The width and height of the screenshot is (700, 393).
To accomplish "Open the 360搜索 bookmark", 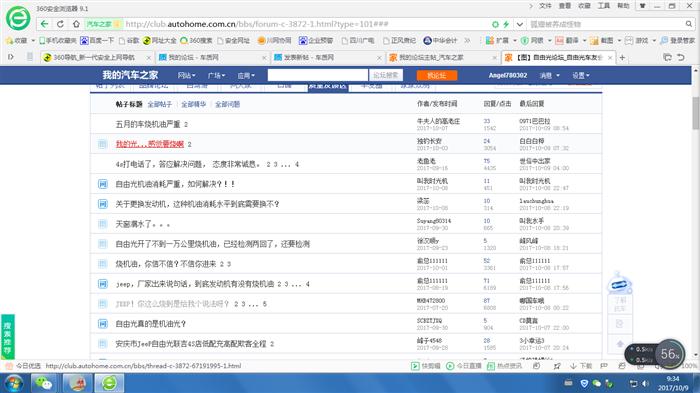I will [196, 41].
